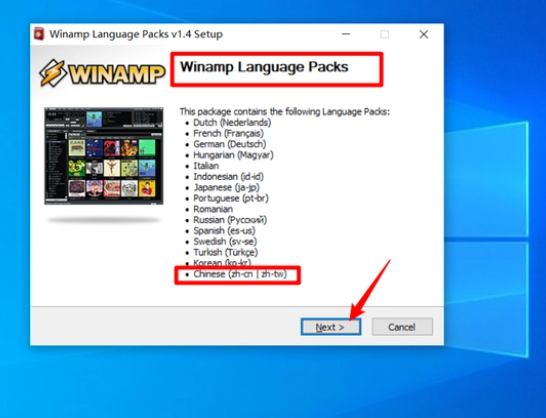
Task: Click the 'This package contains' description line
Action: tap(285, 112)
